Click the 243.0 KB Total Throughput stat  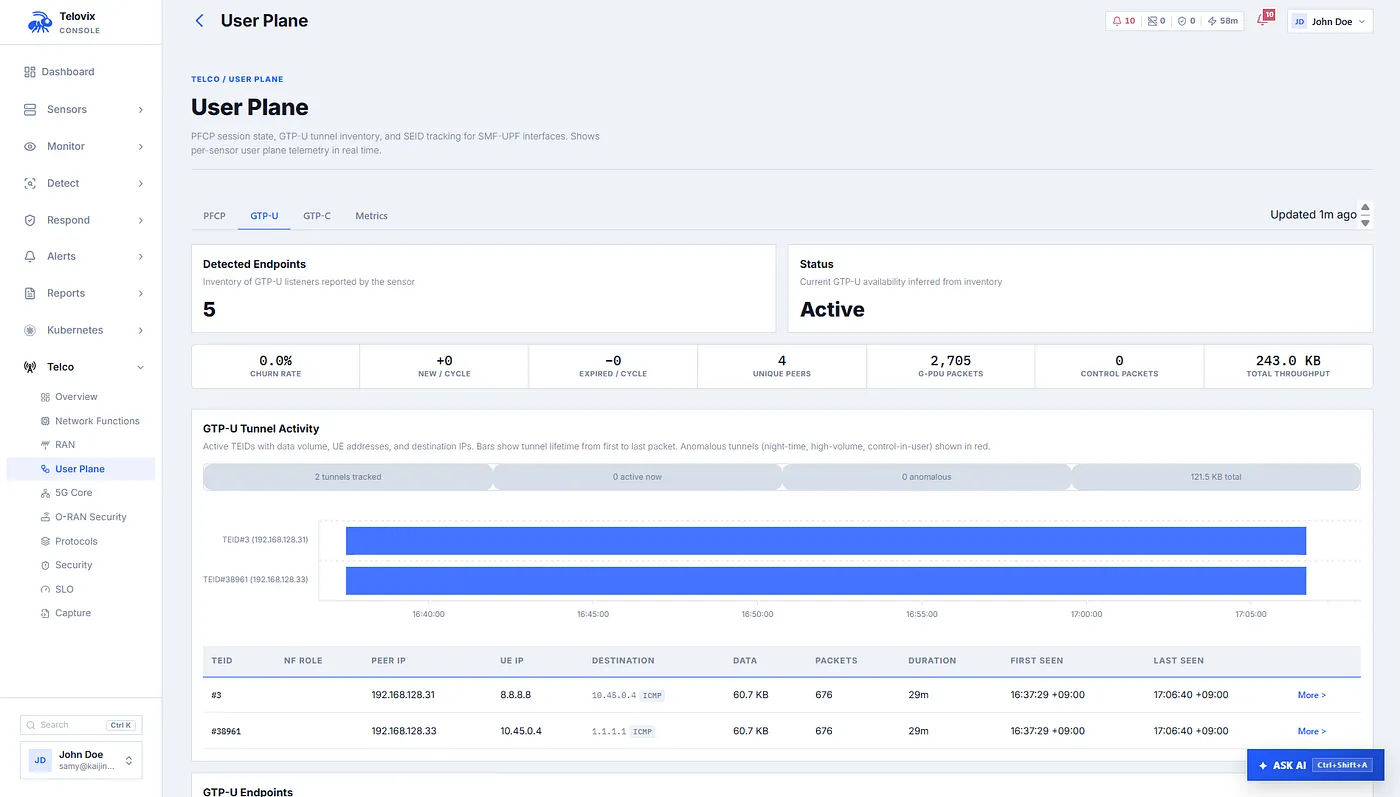[x=1288, y=366]
